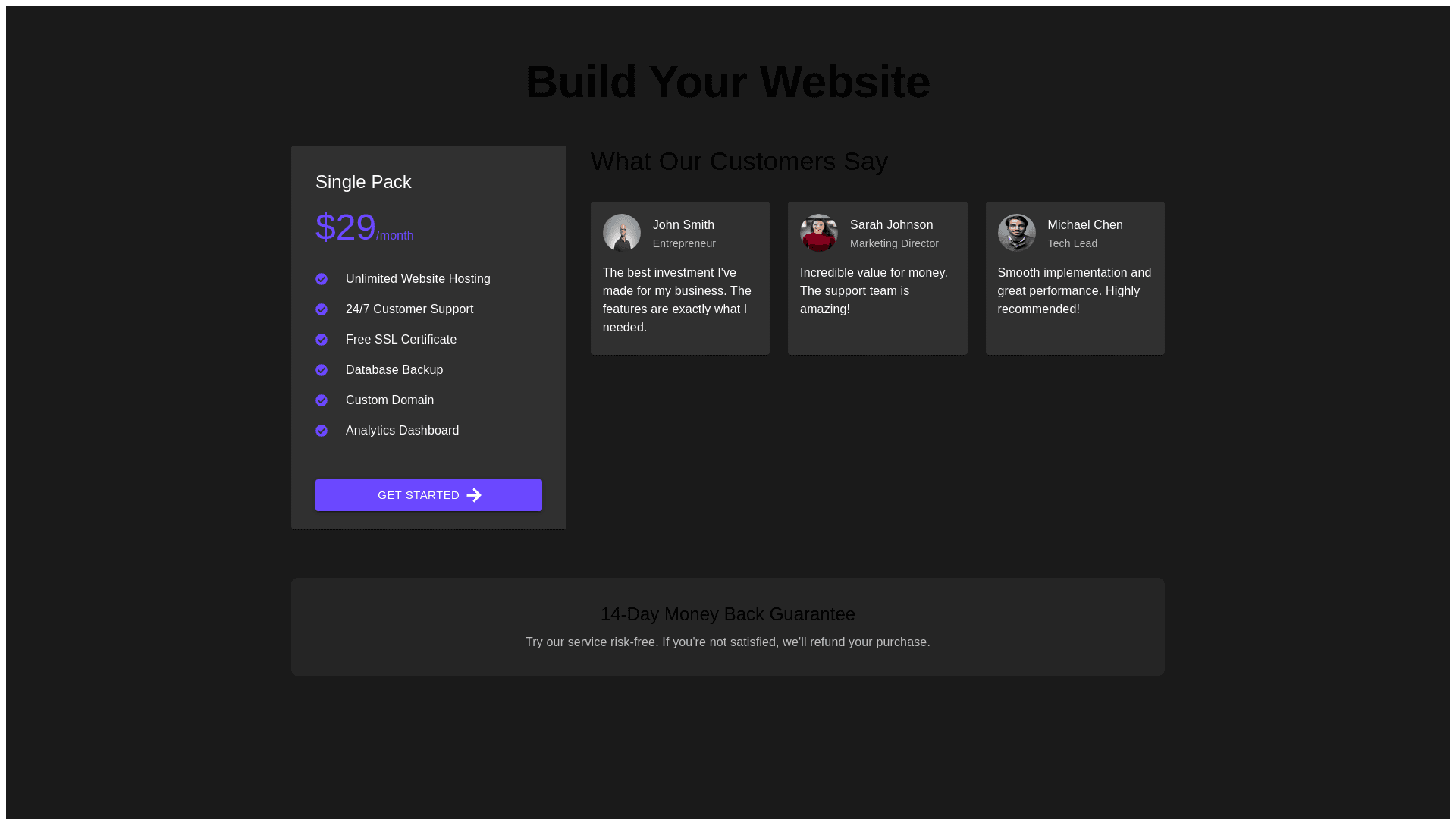Click Michael Chen's testimonial quote

[x=1074, y=291]
